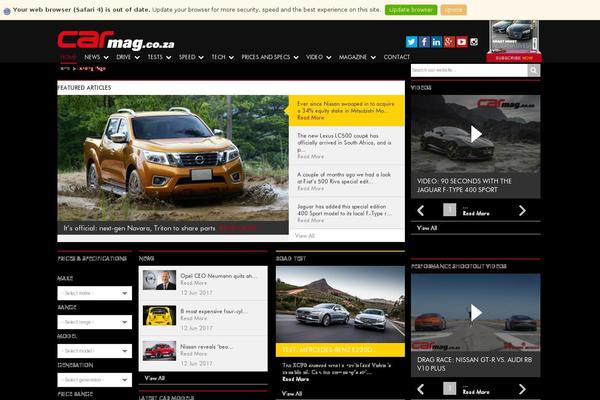Image resolution: width=600 pixels, height=400 pixels.
Task: Click the Landing Page breadcrumb
Action: coord(91,68)
